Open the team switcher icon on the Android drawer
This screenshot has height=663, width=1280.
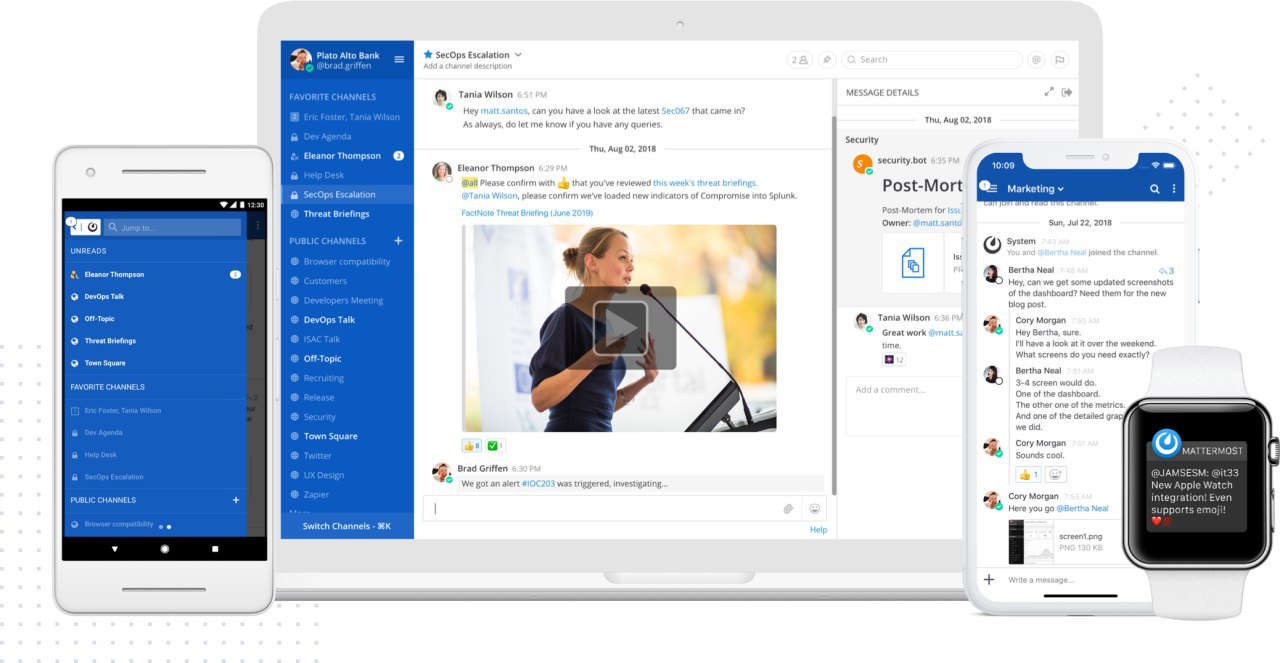coord(84,227)
